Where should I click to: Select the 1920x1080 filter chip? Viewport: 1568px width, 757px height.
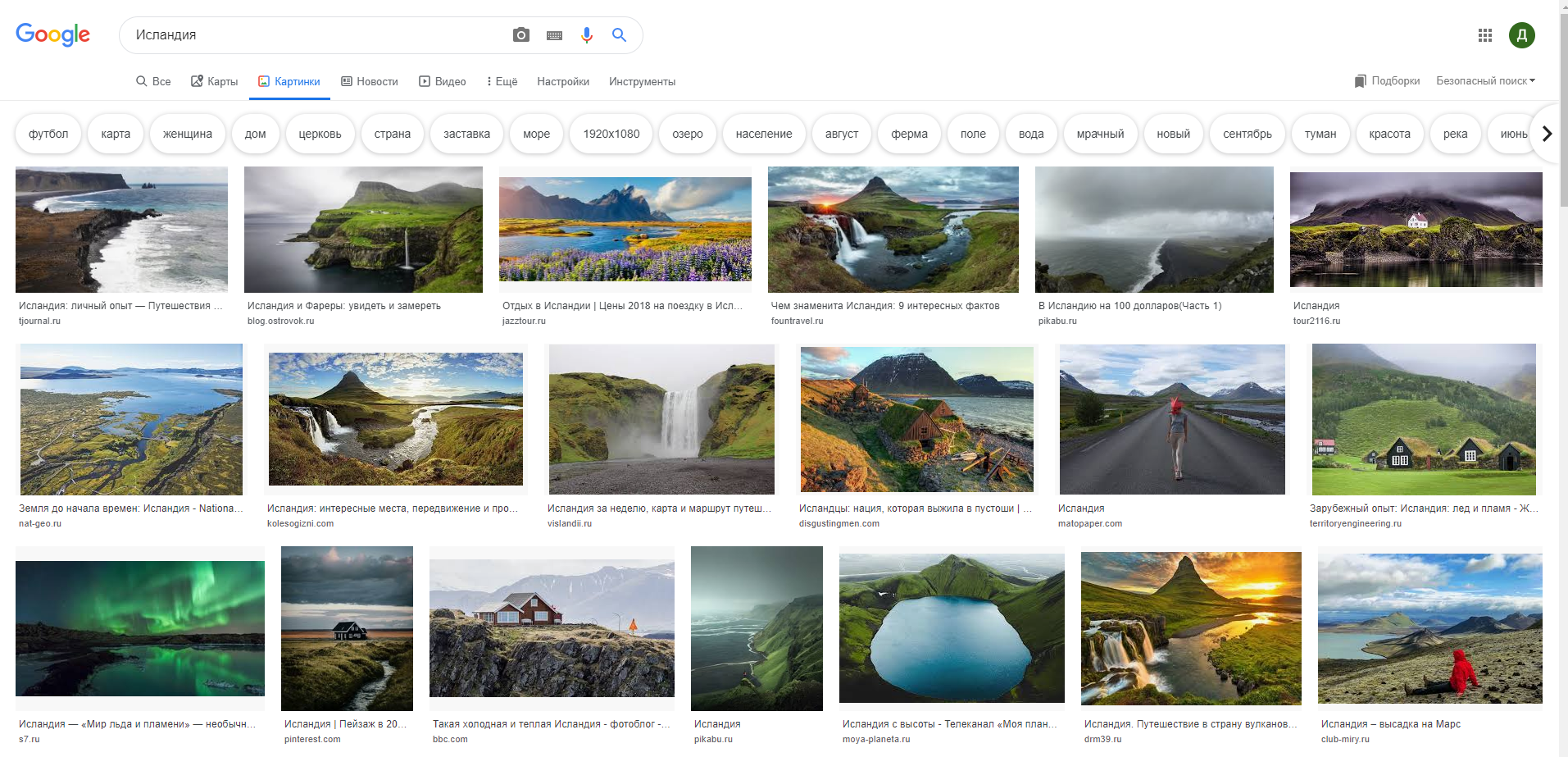pyautogui.click(x=611, y=134)
